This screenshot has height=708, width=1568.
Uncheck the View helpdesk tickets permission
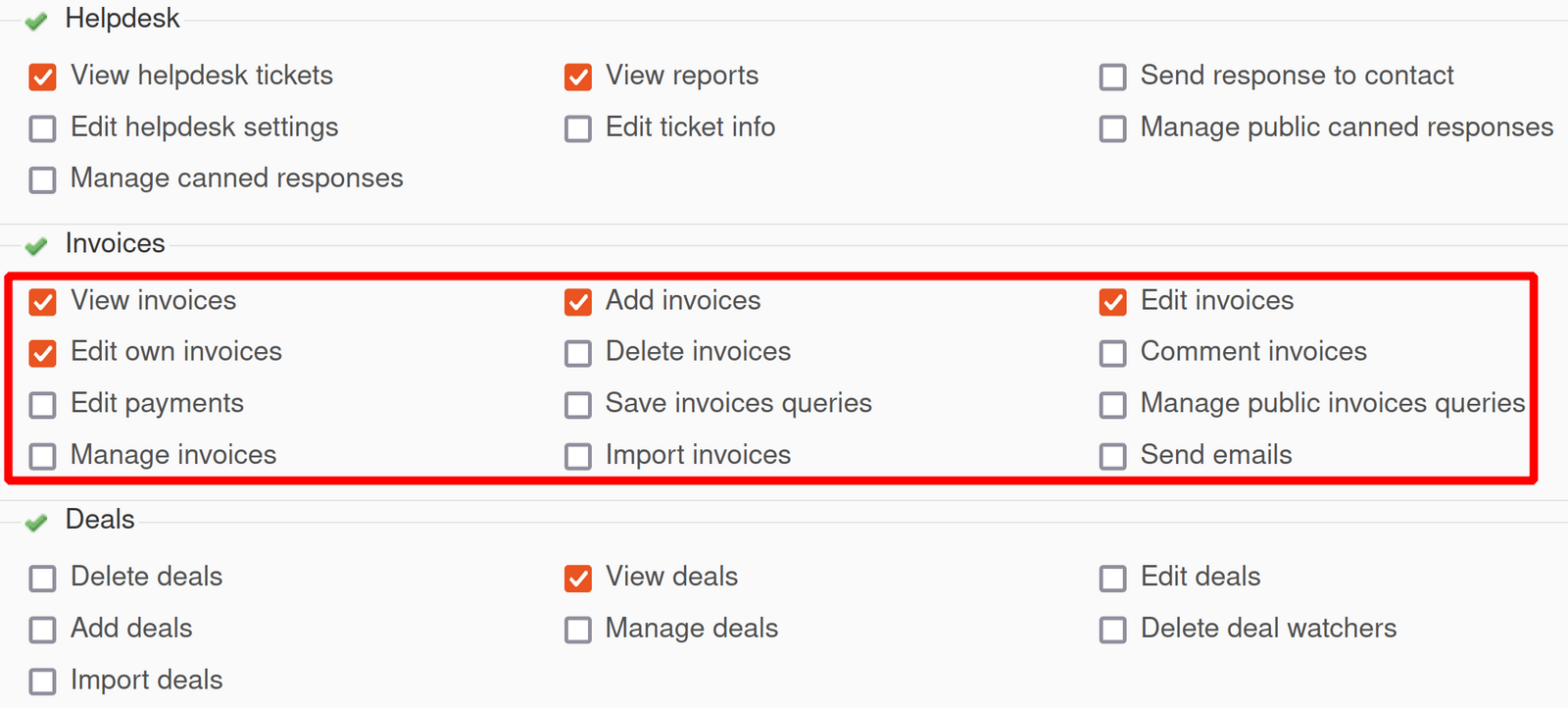pos(42,76)
